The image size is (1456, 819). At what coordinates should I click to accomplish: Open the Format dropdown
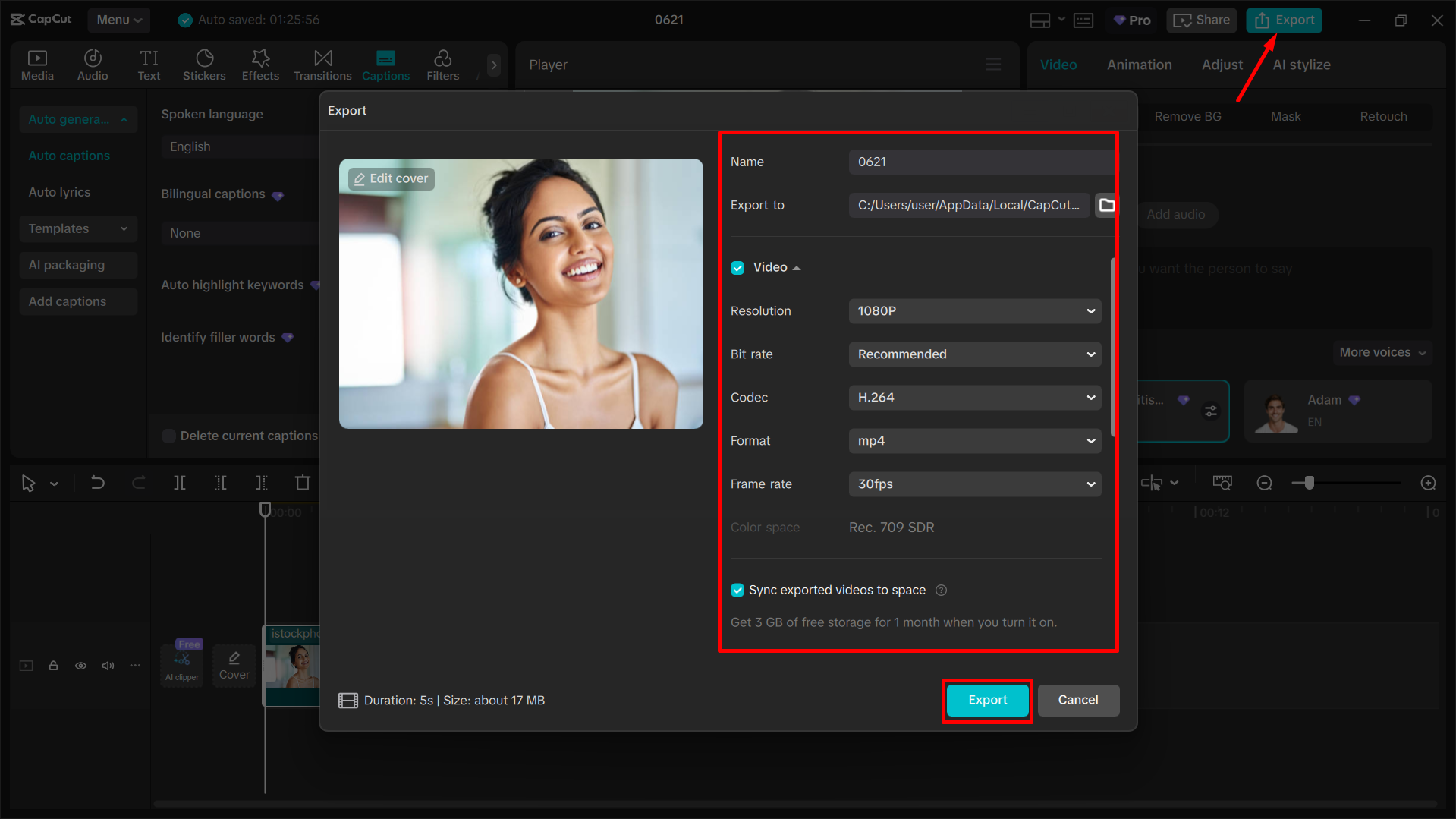coord(975,440)
